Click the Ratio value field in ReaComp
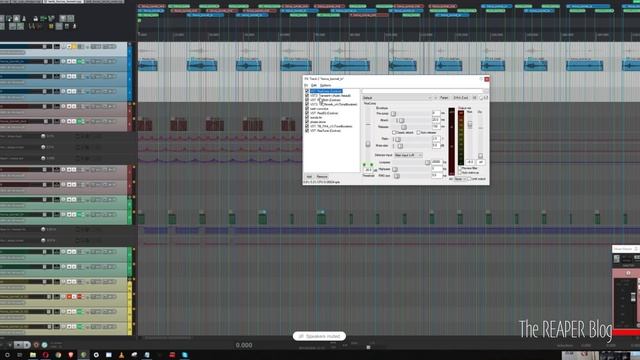The width and height of the screenshot is (640, 360). point(436,139)
